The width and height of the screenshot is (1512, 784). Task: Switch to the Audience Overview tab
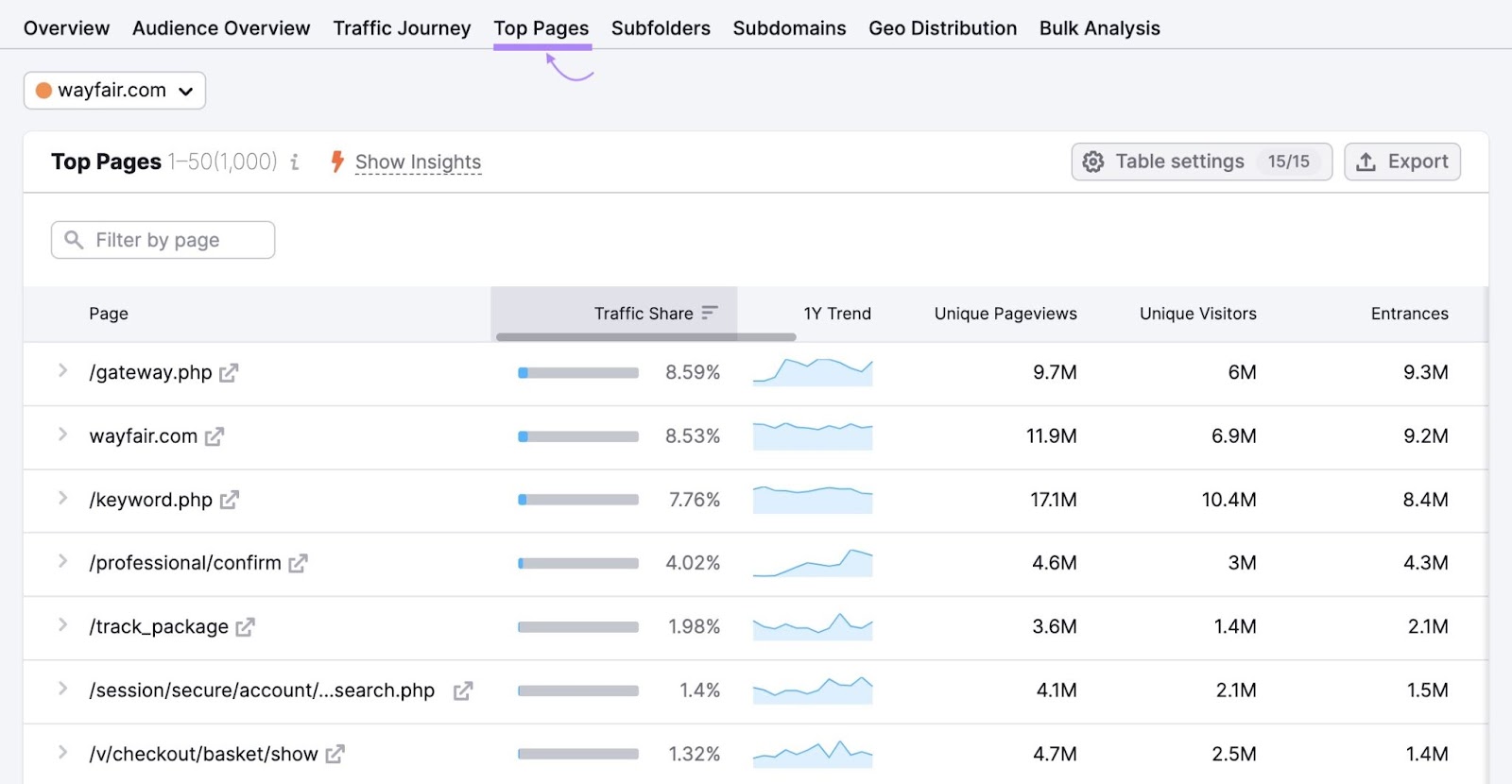pos(221,28)
